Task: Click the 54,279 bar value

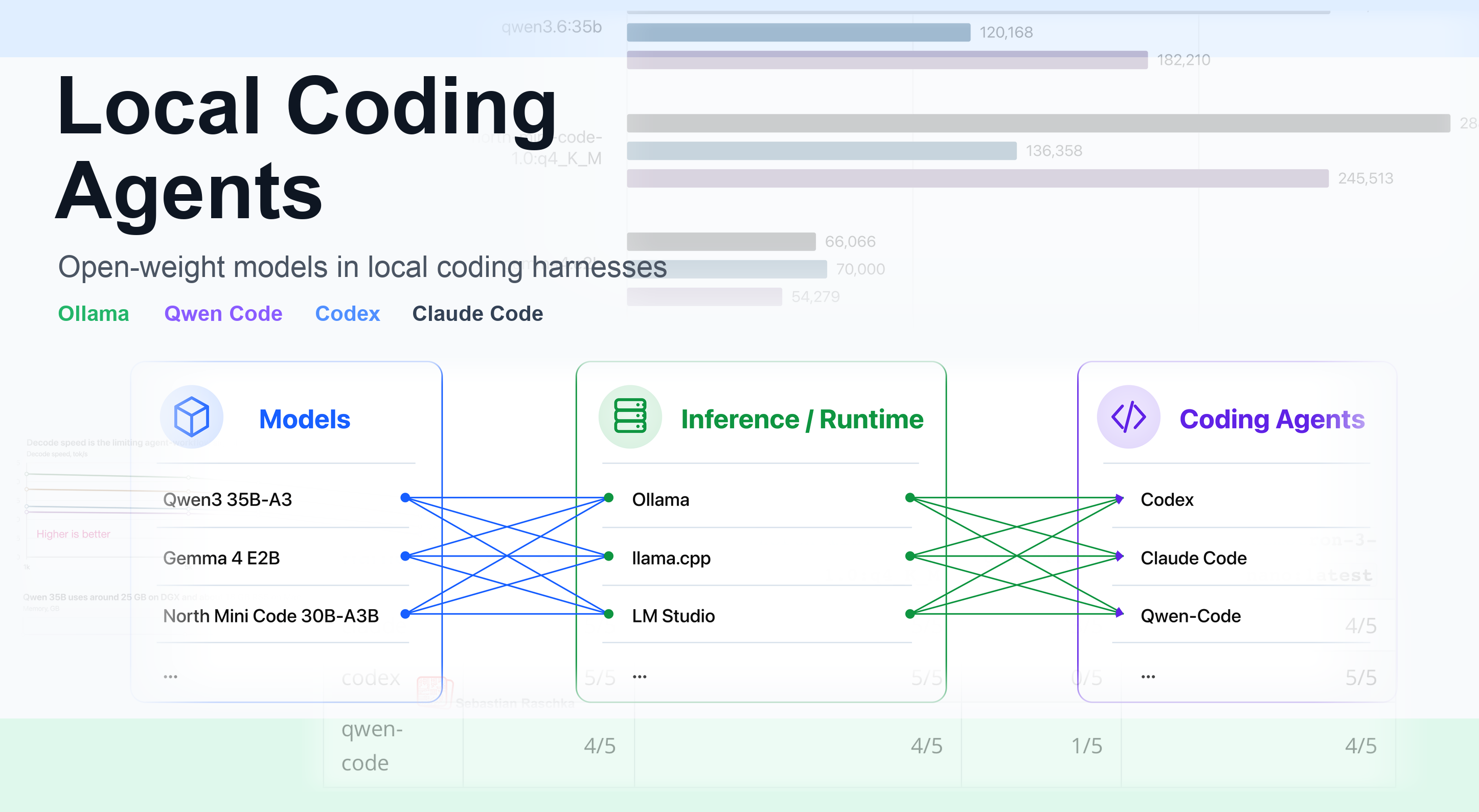Action: (815, 297)
